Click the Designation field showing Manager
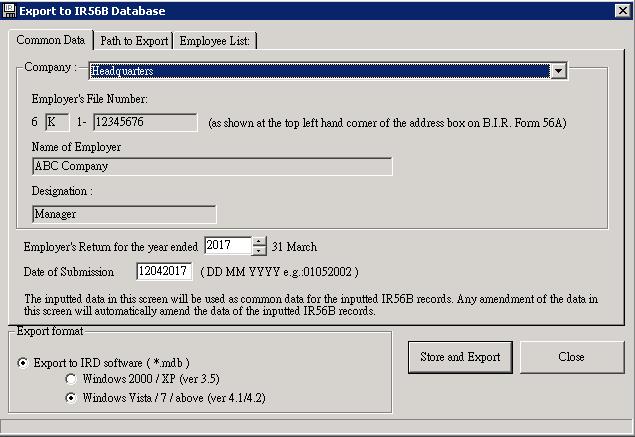 point(124,214)
